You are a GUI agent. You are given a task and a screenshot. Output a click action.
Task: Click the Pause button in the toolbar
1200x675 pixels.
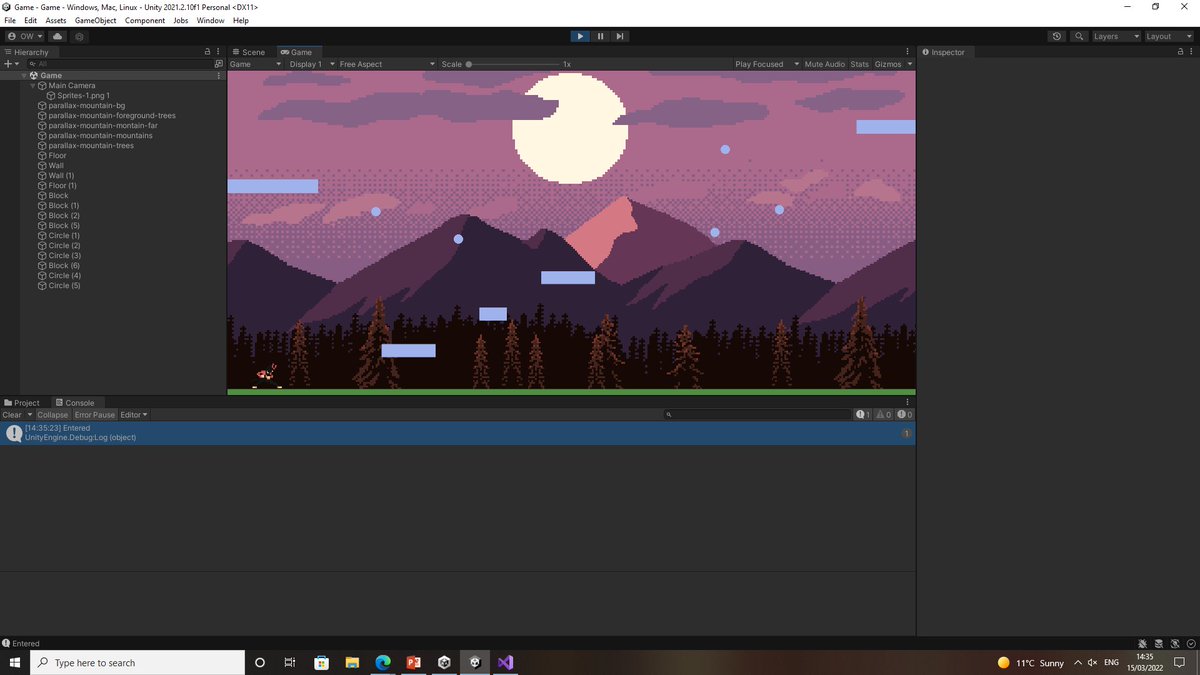pos(600,36)
